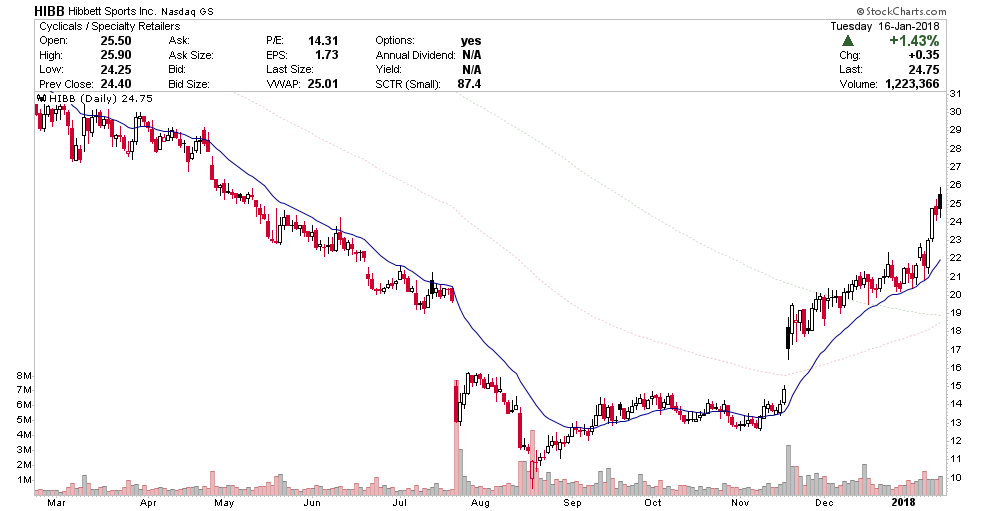
Task: Click the Yield: label
Action: (388, 69)
